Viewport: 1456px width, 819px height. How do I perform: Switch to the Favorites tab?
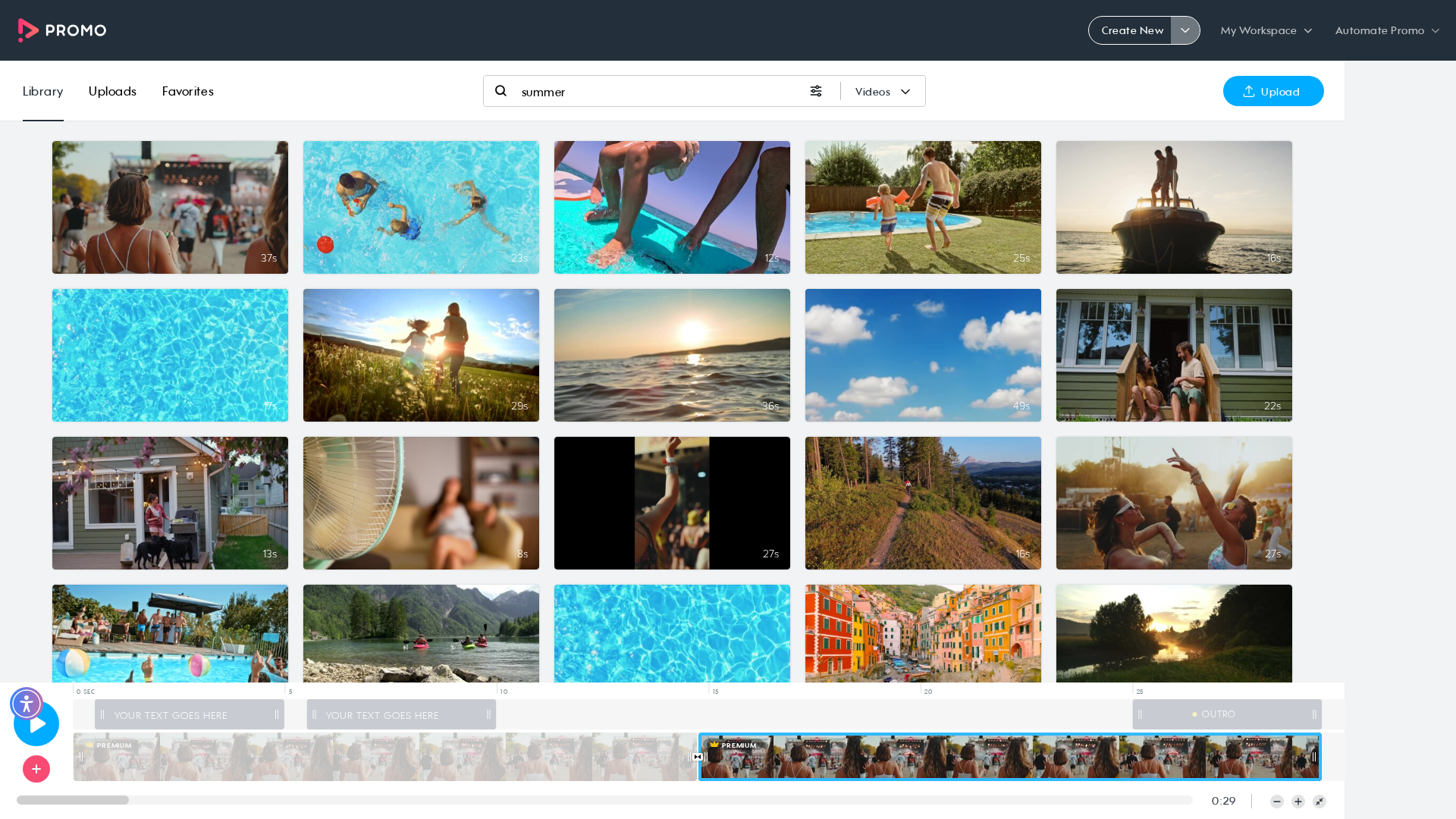pyautogui.click(x=187, y=91)
